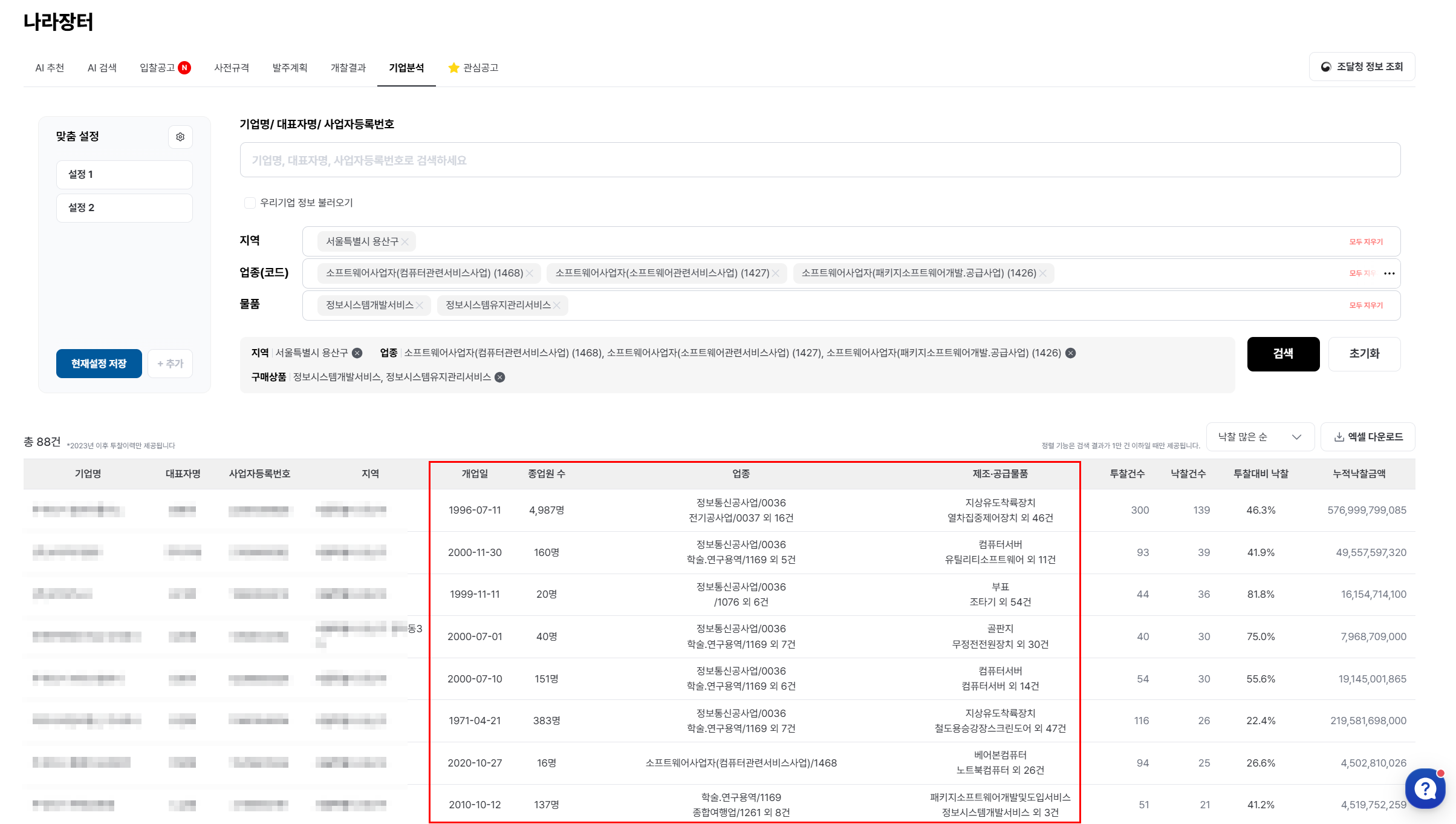Enable 우리기업 정보 불러오기 checkbox
Viewport: 1456px width, 824px height.
pyautogui.click(x=250, y=203)
